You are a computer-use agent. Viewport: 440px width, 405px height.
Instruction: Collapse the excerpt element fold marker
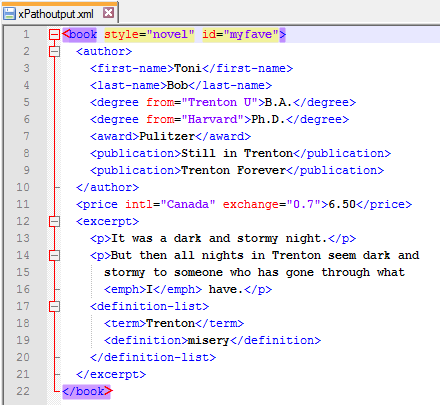coord(54,221)
